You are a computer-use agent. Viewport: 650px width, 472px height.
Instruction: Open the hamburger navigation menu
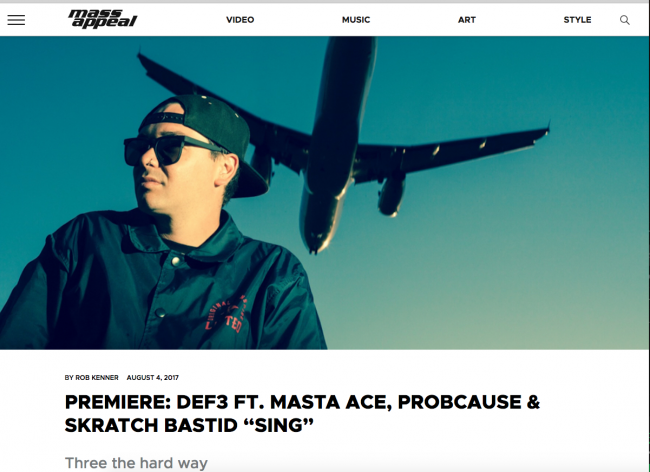click(x=16, y=20)
